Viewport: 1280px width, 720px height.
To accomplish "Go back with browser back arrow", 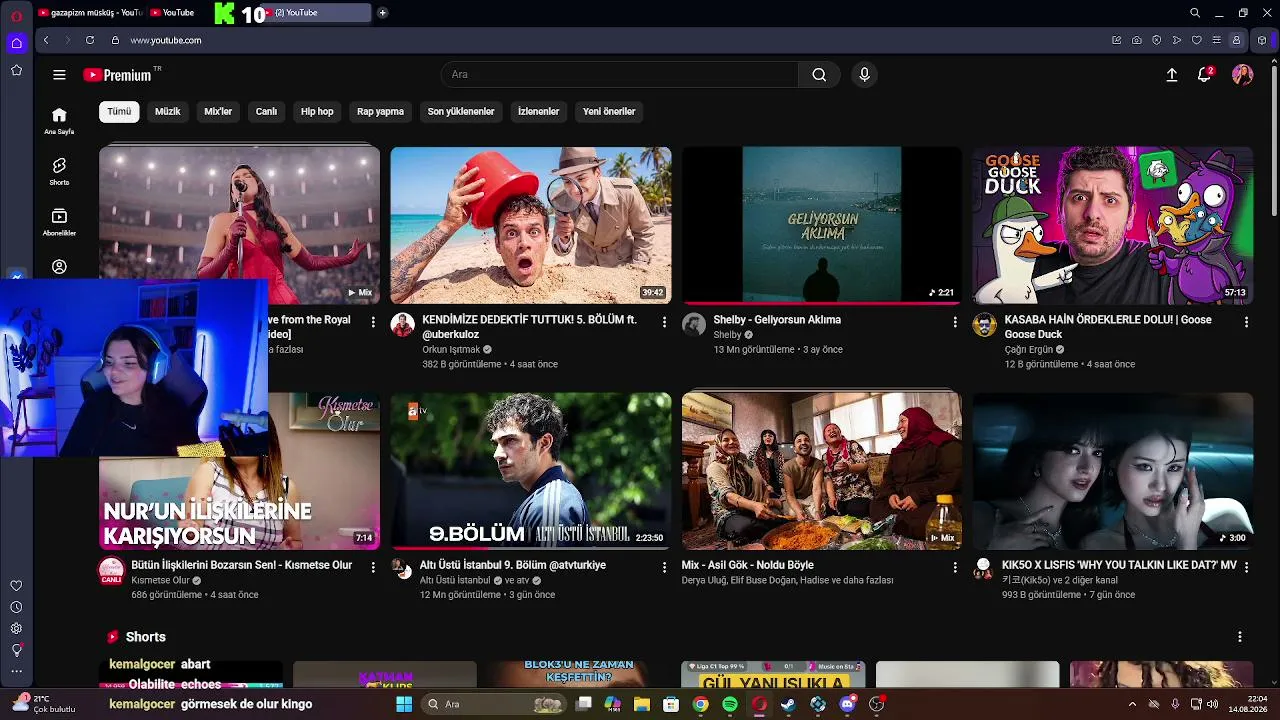I will [46, 40].
